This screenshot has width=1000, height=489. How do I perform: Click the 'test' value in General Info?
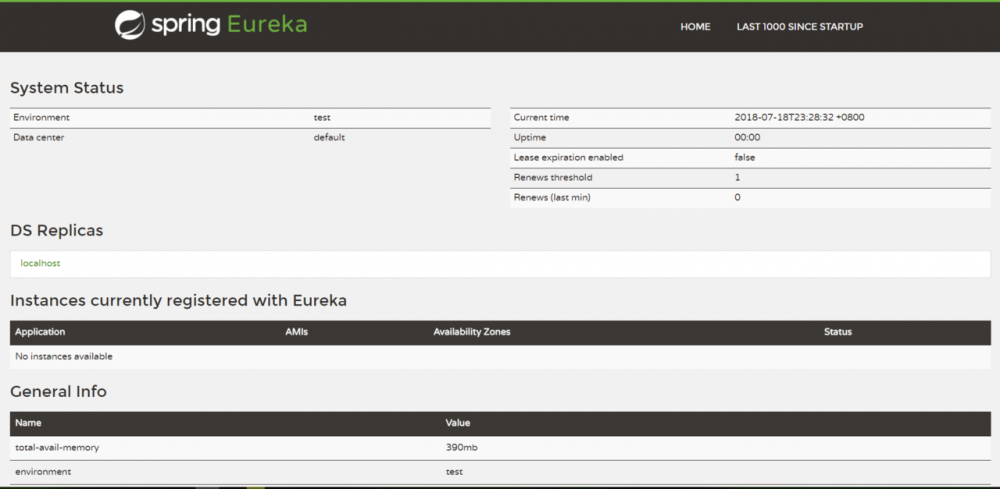point(454,472)
